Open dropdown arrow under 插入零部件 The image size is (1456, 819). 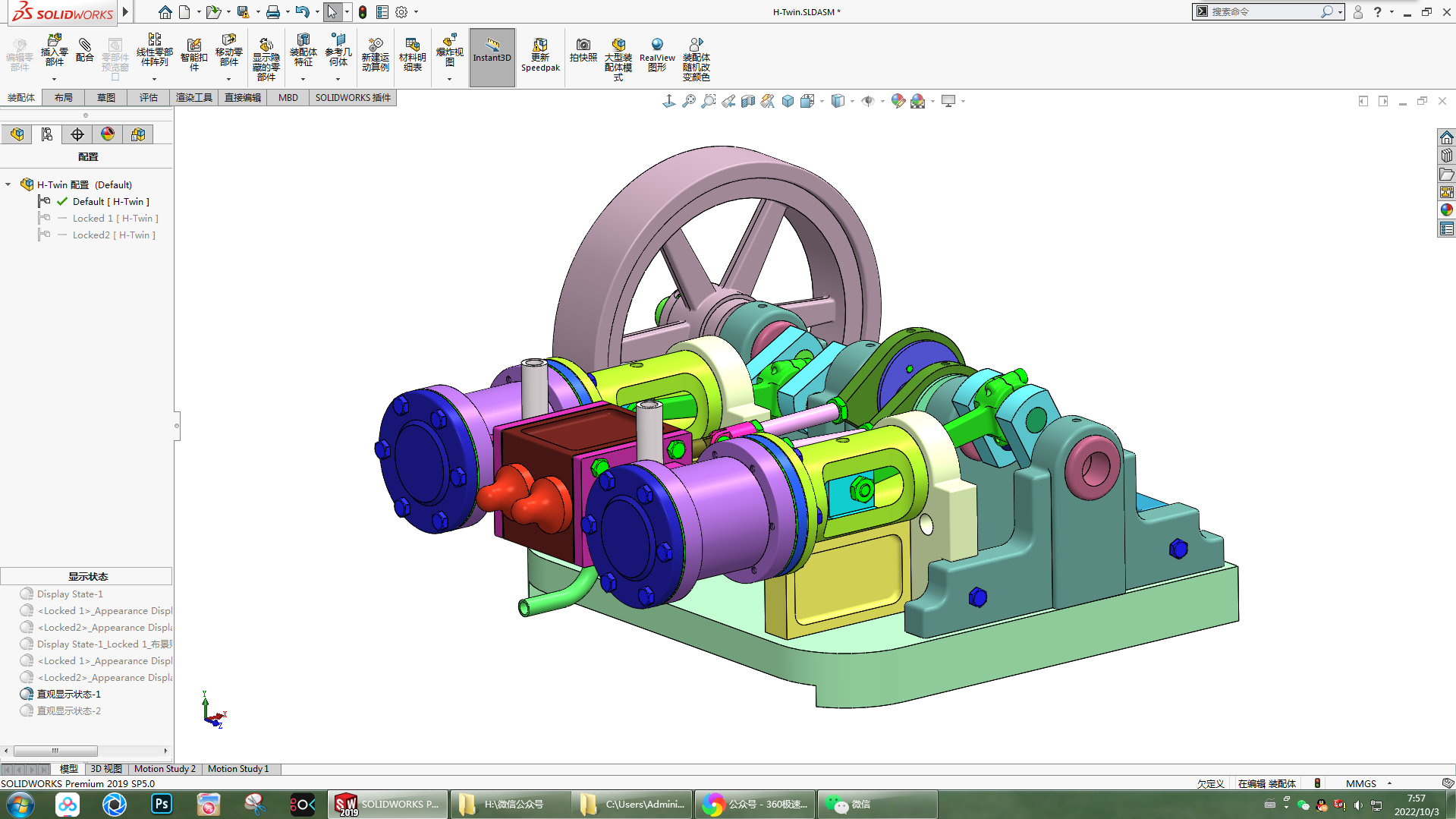(54, 79)
